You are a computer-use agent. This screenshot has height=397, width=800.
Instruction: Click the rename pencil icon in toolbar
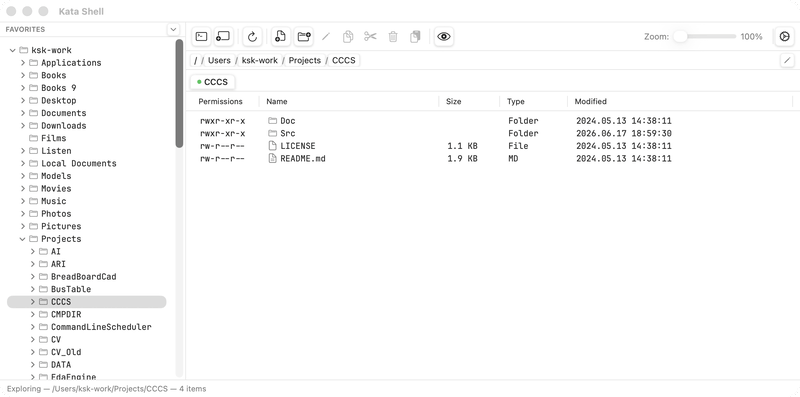point(326,37)
